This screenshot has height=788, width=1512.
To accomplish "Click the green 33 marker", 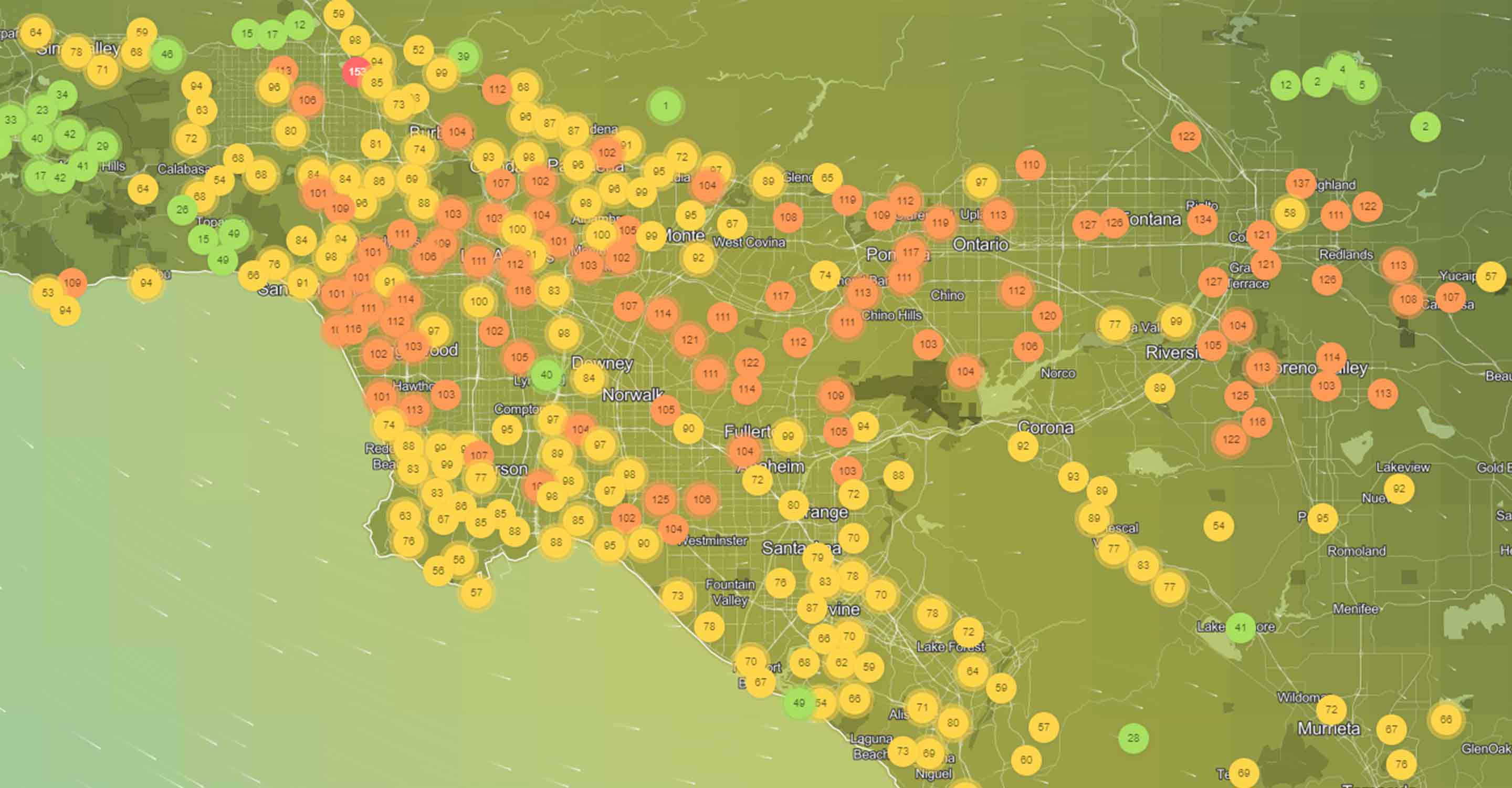I will [10, 120].
